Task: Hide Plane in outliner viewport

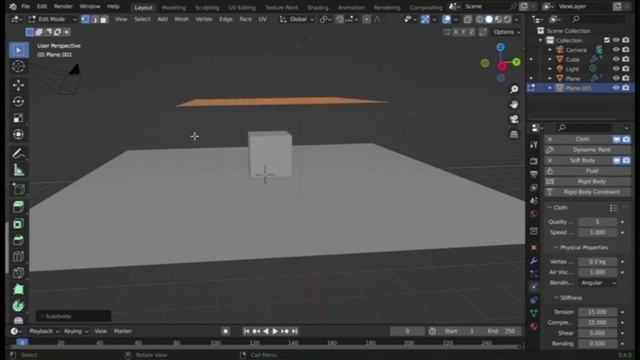Action: tap(616, 78)
